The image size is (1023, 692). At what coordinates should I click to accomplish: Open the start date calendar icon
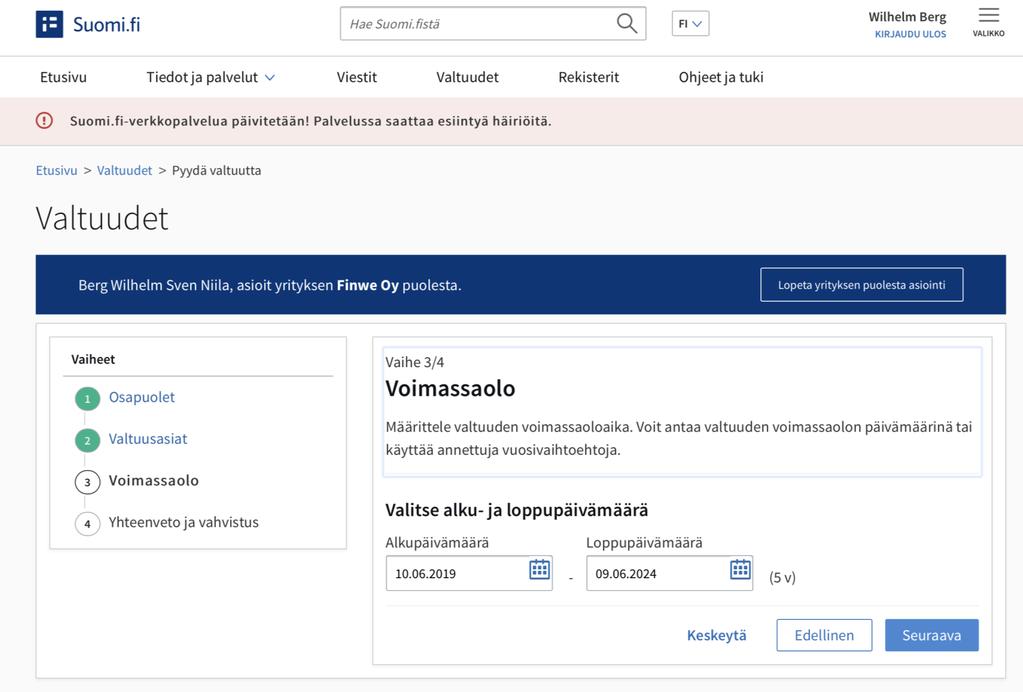[540, 569]
